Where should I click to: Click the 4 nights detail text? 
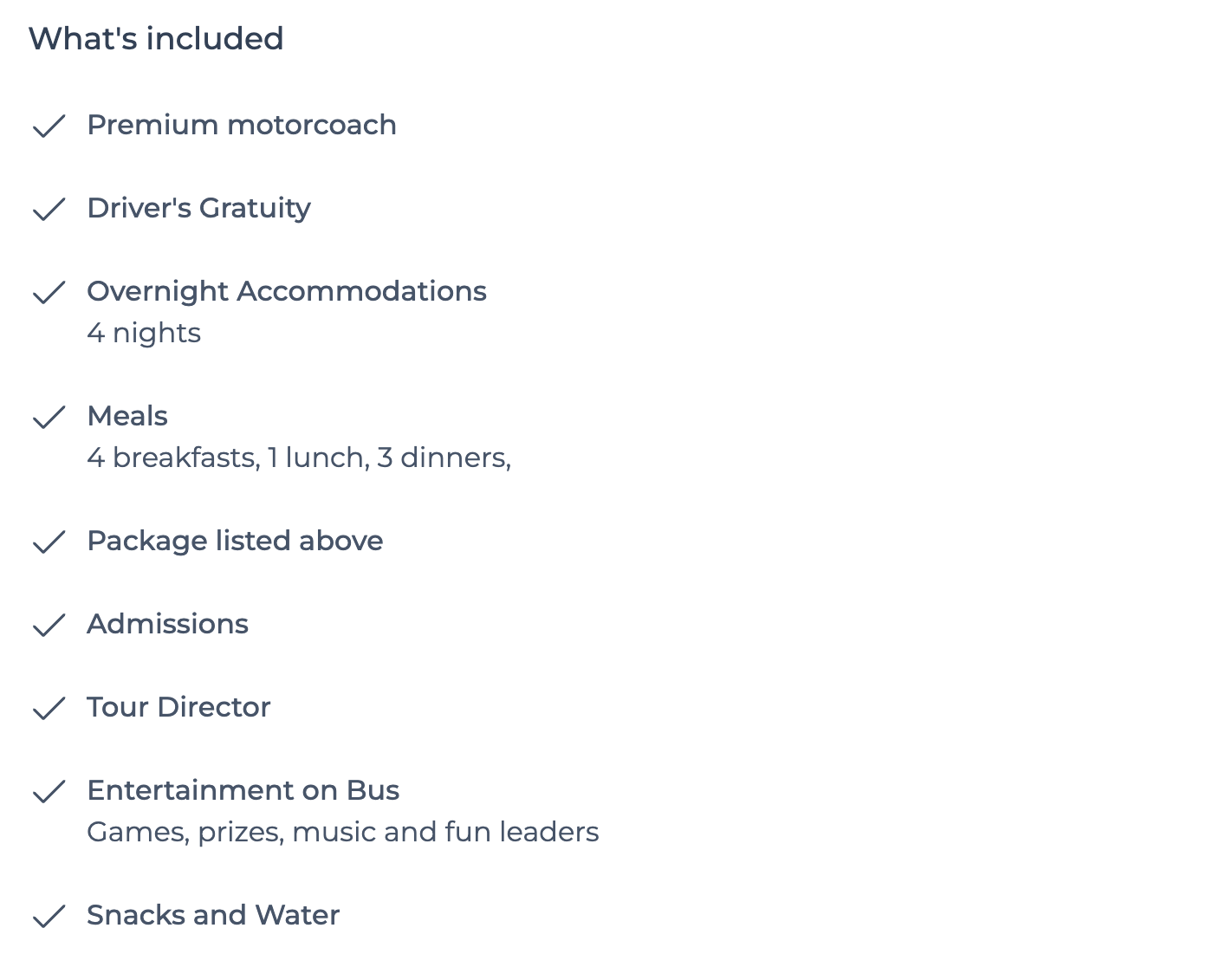click(144, 334)
